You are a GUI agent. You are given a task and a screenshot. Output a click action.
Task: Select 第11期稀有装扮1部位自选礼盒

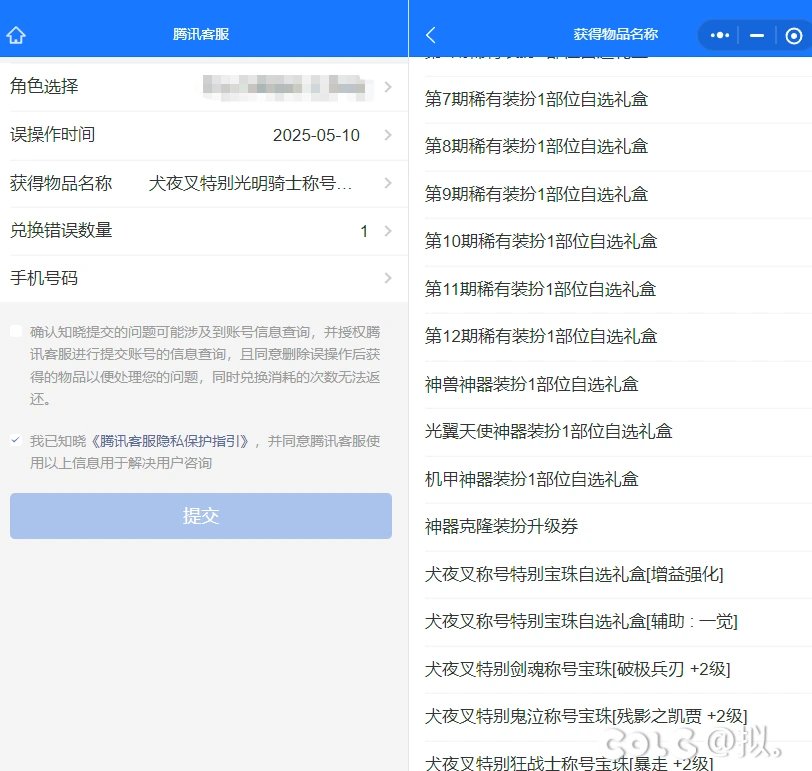click(x=541, y=289)
